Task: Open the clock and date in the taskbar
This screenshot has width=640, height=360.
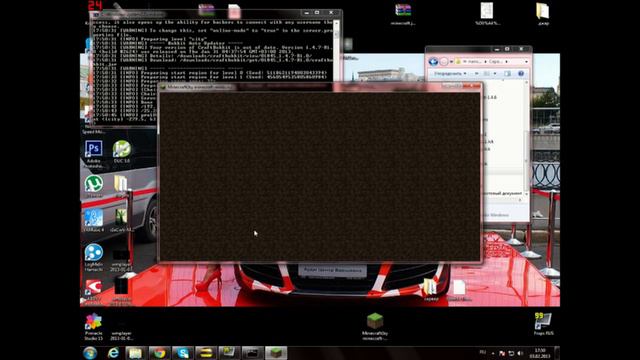Action: 540,353
